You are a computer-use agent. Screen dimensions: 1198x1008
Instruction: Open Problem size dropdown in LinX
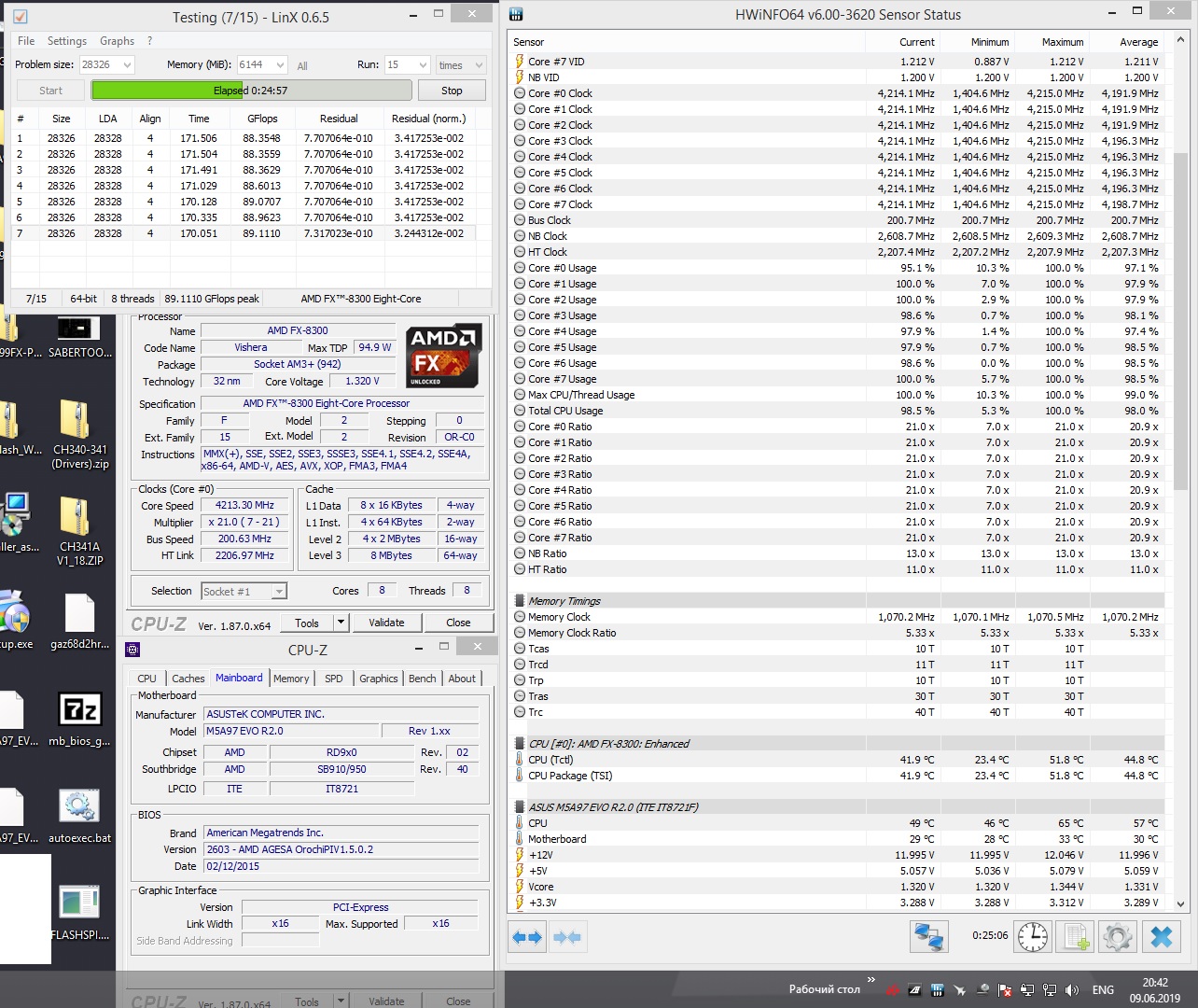(128, 64)
